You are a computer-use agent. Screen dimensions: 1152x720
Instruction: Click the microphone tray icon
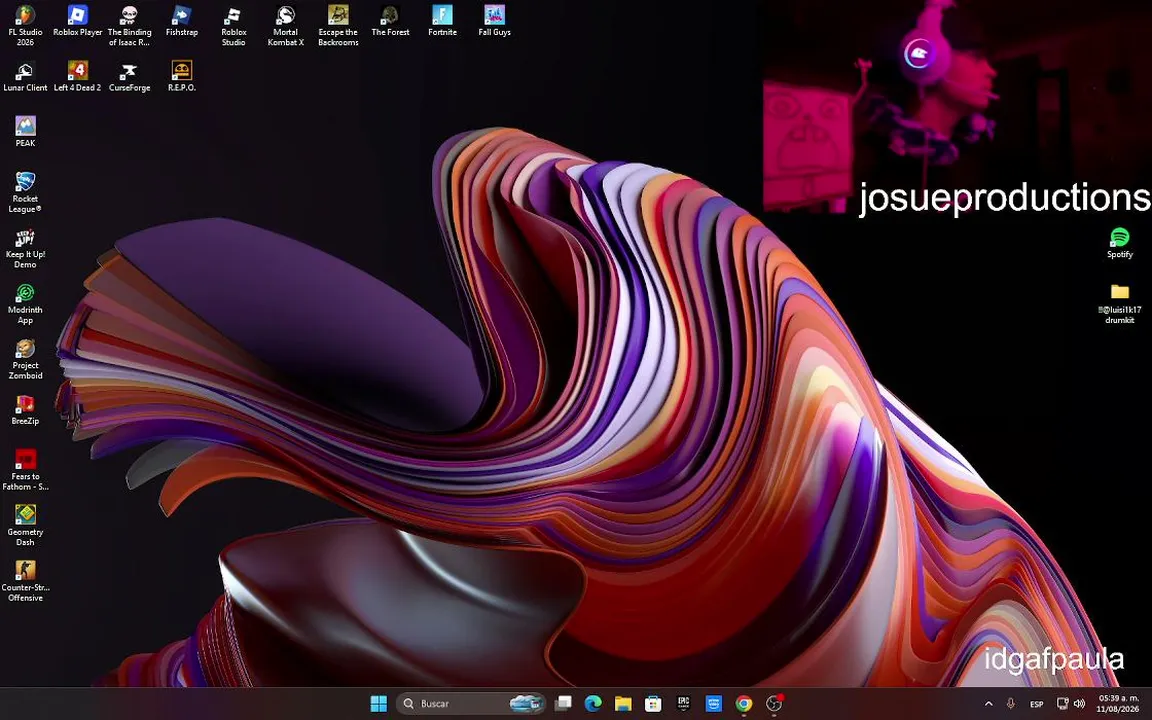pos(1010,704)
